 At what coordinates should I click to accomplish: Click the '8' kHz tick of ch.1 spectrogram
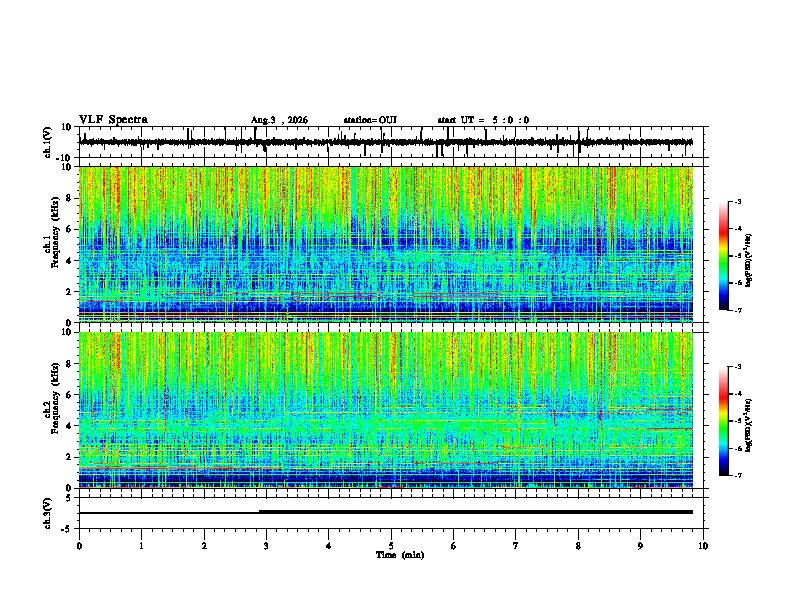pos(70,198)
